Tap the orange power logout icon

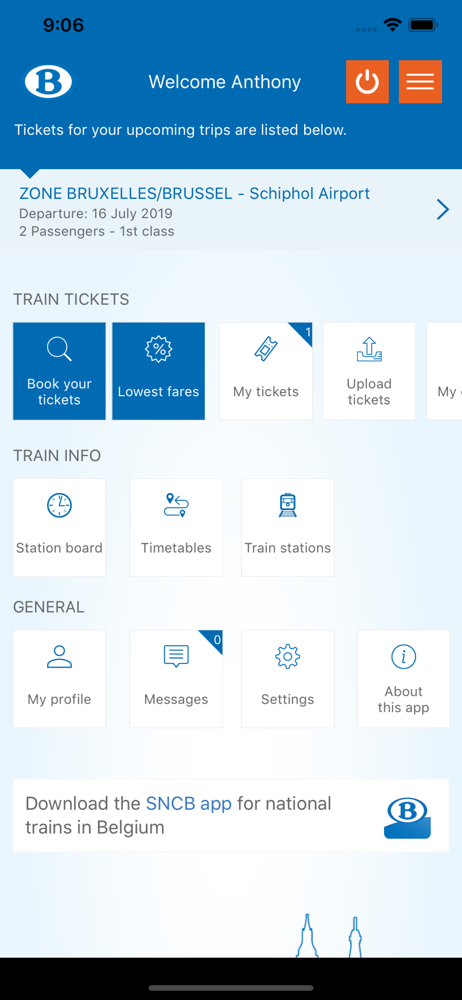coord(367,82)
